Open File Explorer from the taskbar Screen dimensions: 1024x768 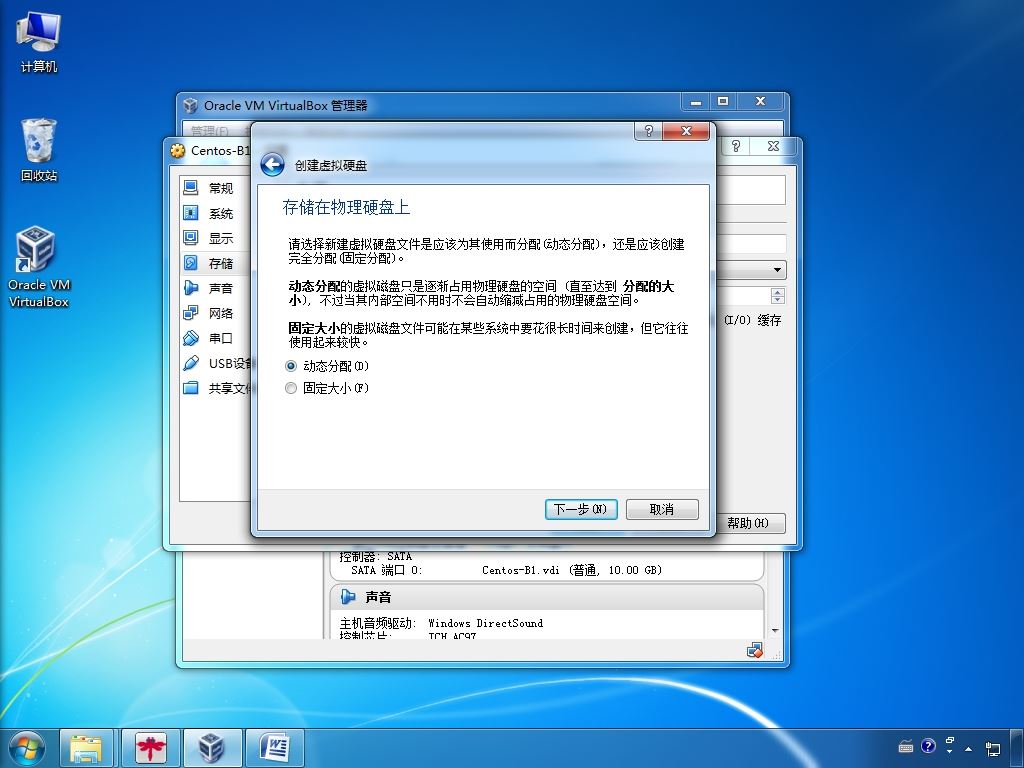tap(86, 749)
